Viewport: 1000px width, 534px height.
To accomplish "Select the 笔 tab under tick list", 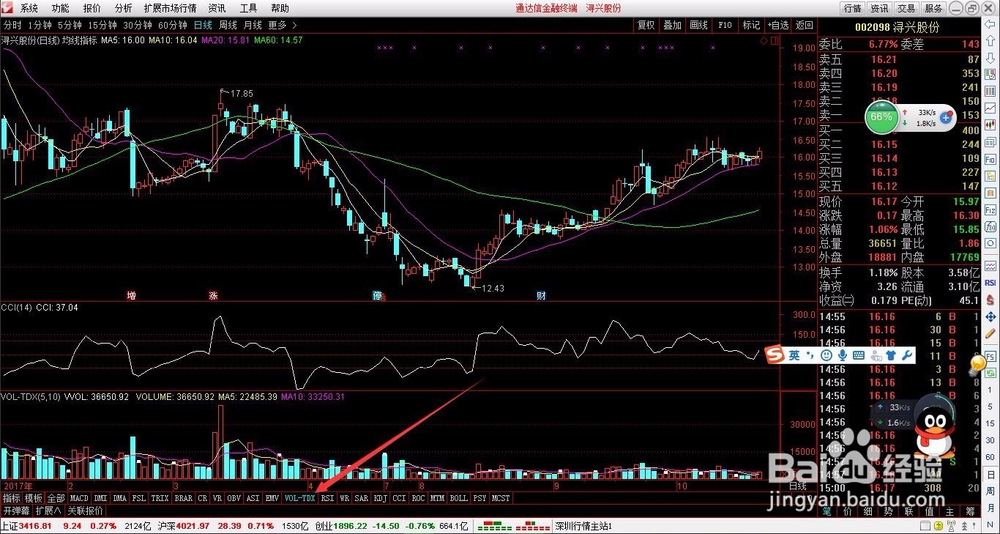I will (x=827, y=512).
